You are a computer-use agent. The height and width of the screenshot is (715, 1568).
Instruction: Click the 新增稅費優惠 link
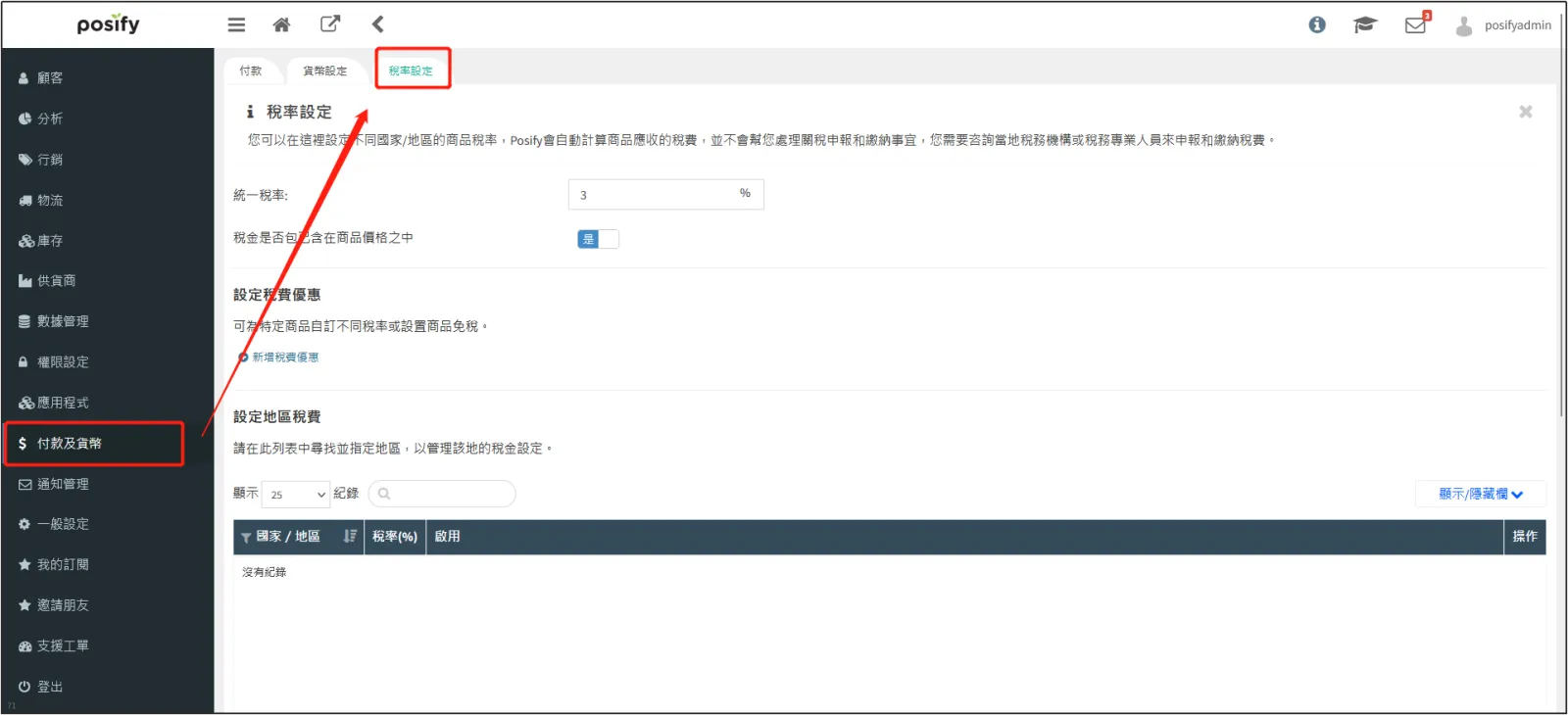(284, 357)
